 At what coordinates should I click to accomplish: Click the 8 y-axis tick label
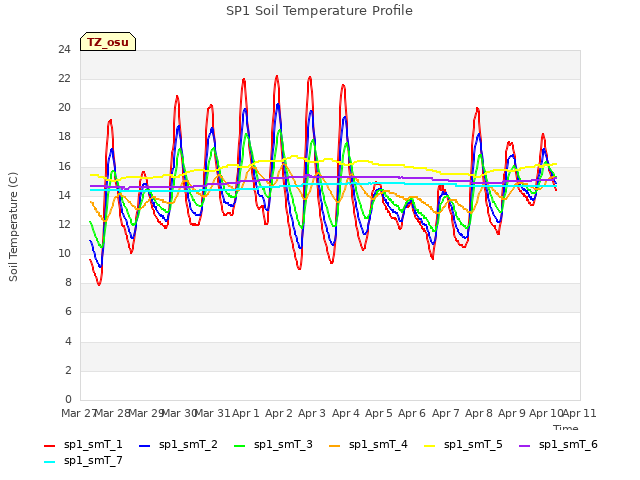tap(68, 283)
